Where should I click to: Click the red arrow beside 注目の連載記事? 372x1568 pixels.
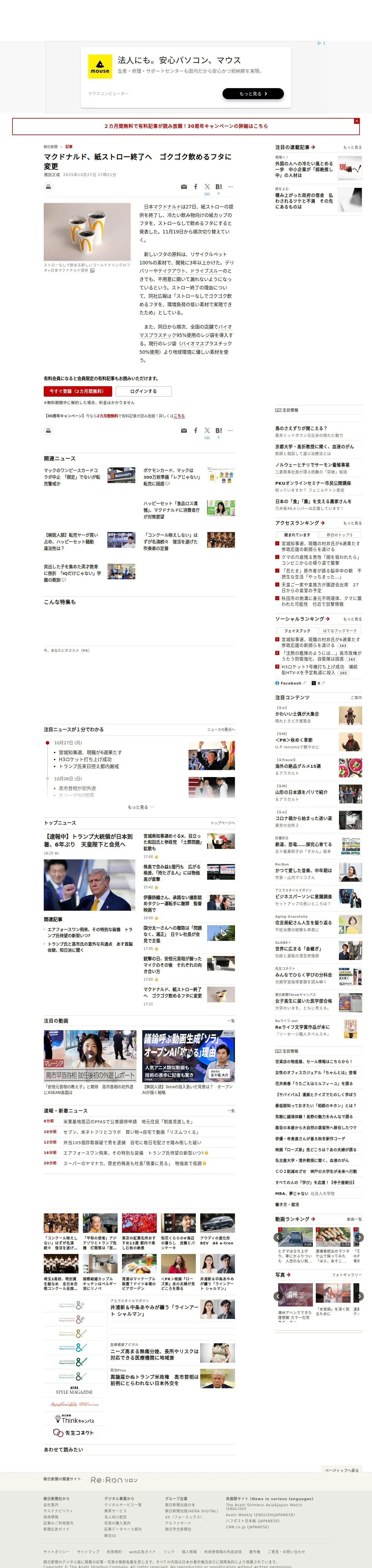pyautogui.click(x=313, y=147)
